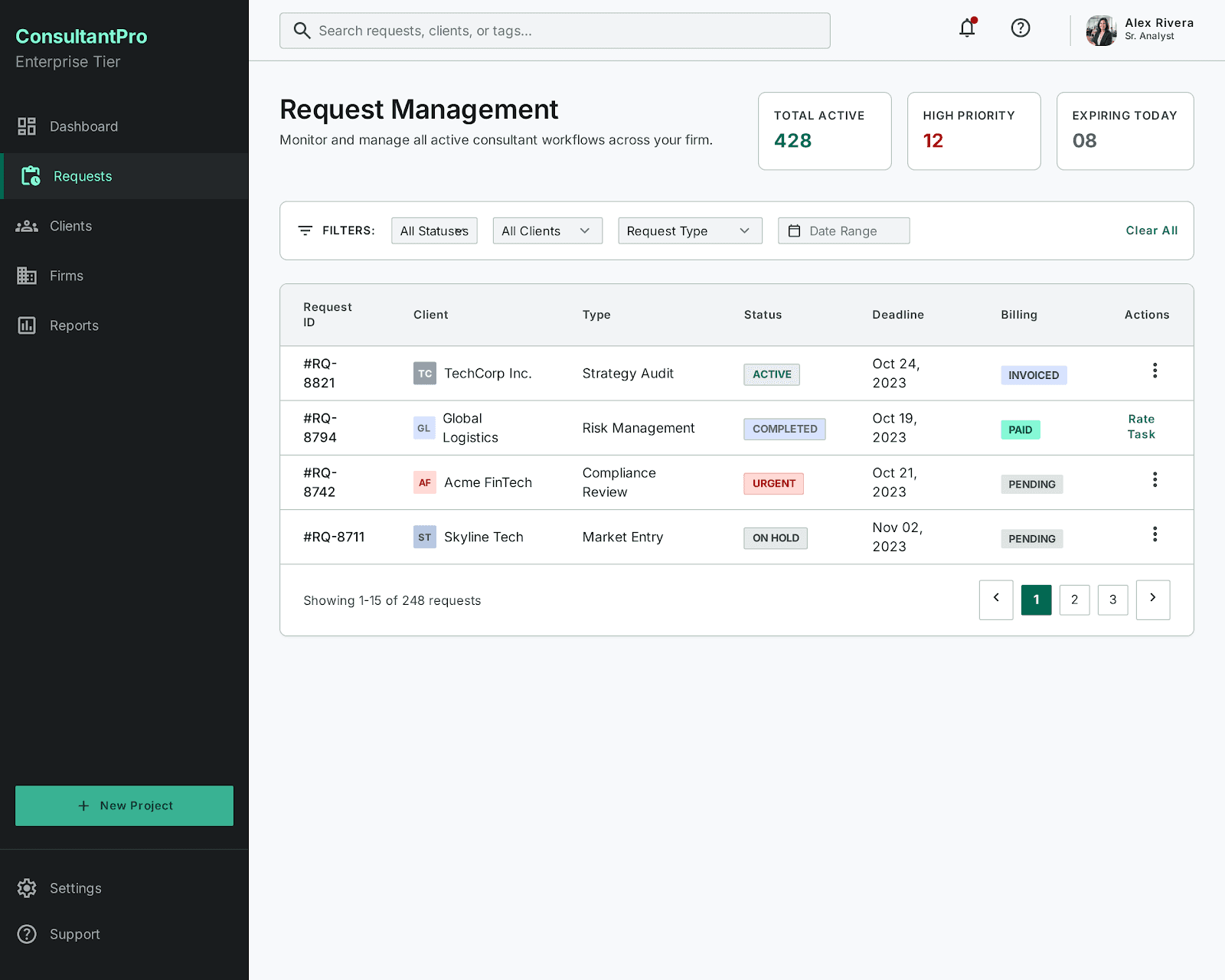Click the Dashboard grid icon in sidebar
This screenshot has width=1225, height=980.
[x=27, y=126]
